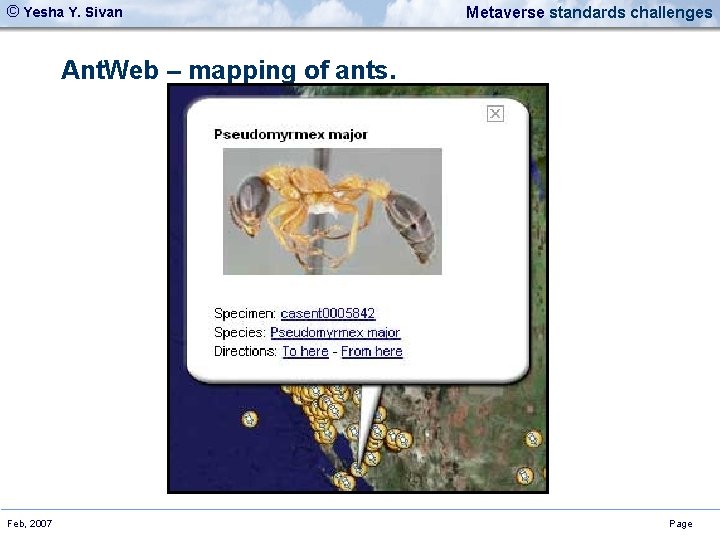Click the © Yesha Y. Sivan copyright text
The height and width of the screenshot is (540, 720).
tap(65, 11)
